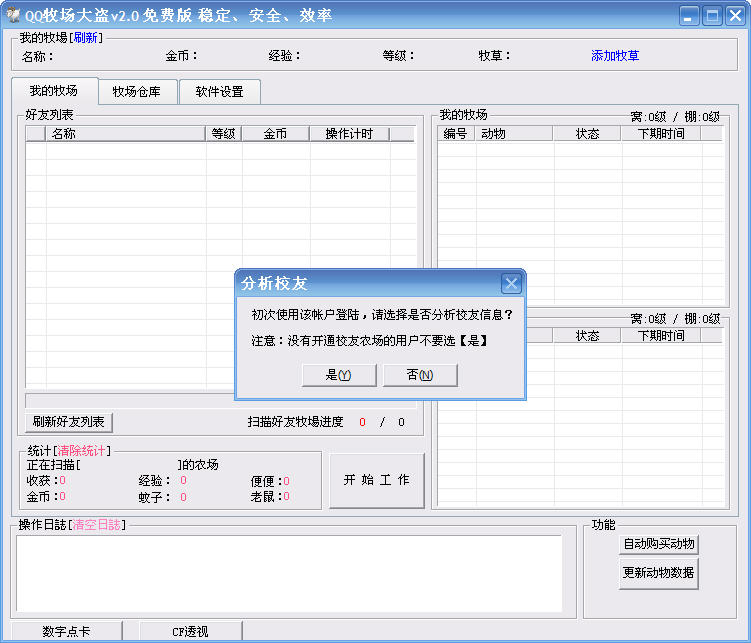
Task: Open the 软件设置 tab
Action: tap(219, 91)
